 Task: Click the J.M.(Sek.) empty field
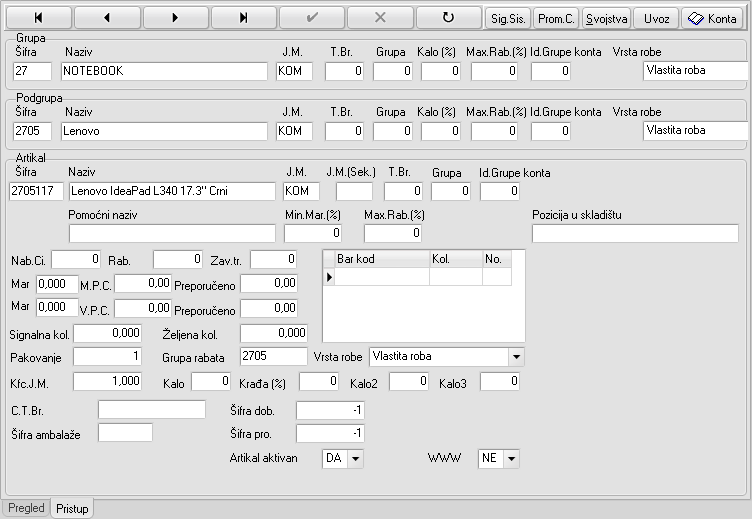click(x=354, y=191)
